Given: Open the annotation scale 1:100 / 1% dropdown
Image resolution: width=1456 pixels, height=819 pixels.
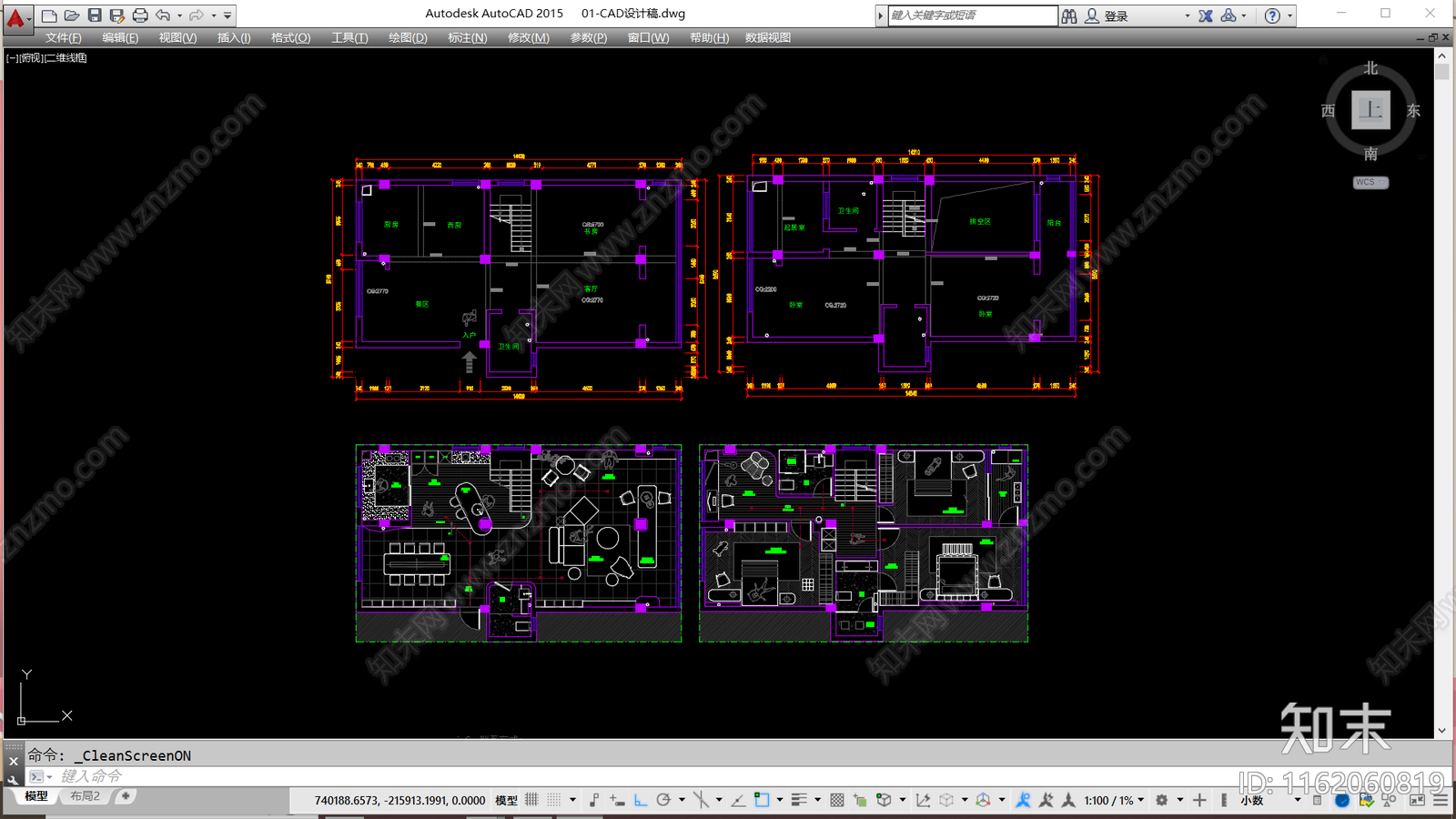Looking at the screenshot, I should click(1114, 801).
